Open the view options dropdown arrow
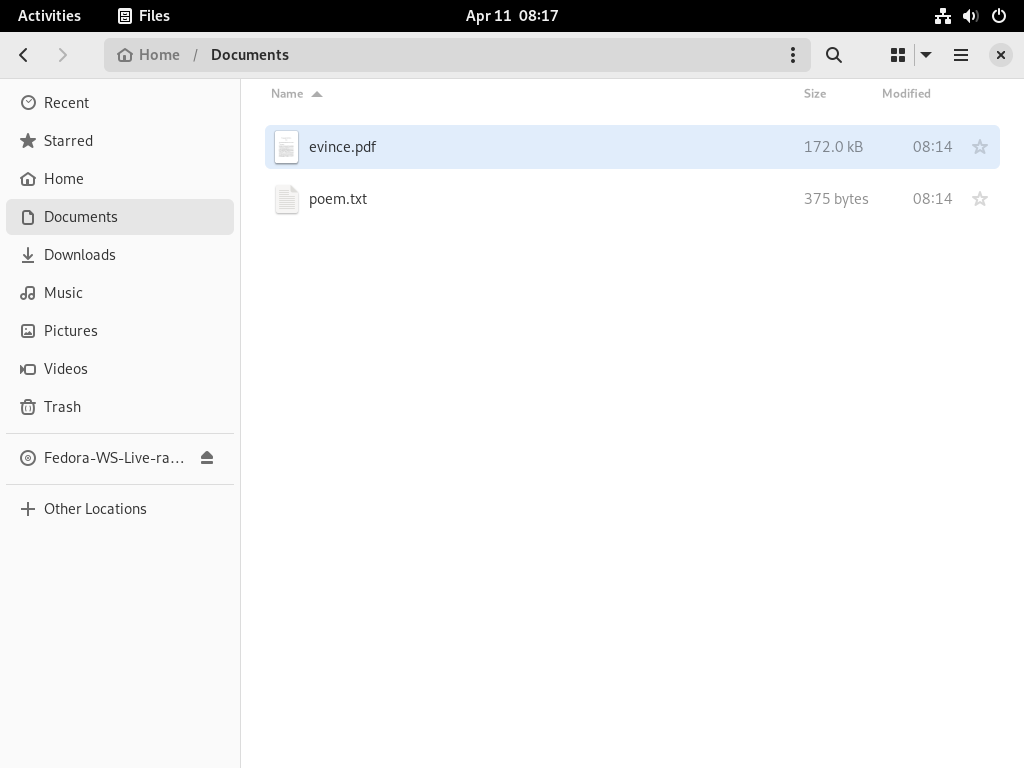Viewport: 1024px width, 768px height. click(x=926, y=55)
